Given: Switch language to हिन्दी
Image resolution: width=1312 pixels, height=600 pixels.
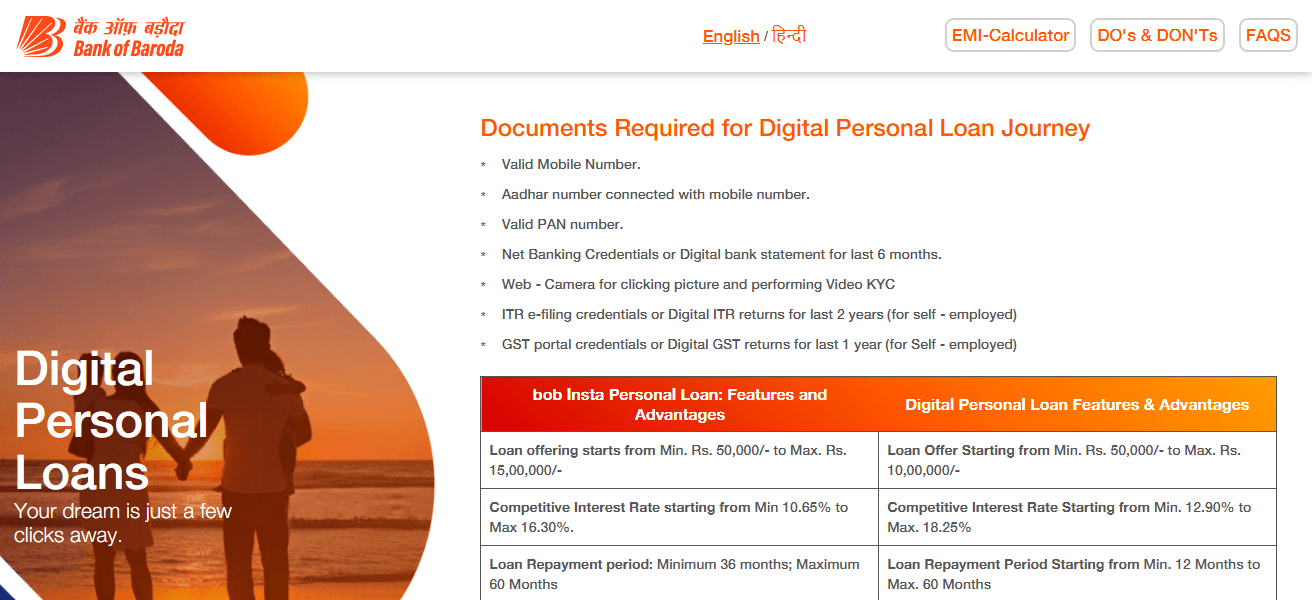Looking at the screenshot, I should (789, 36).
